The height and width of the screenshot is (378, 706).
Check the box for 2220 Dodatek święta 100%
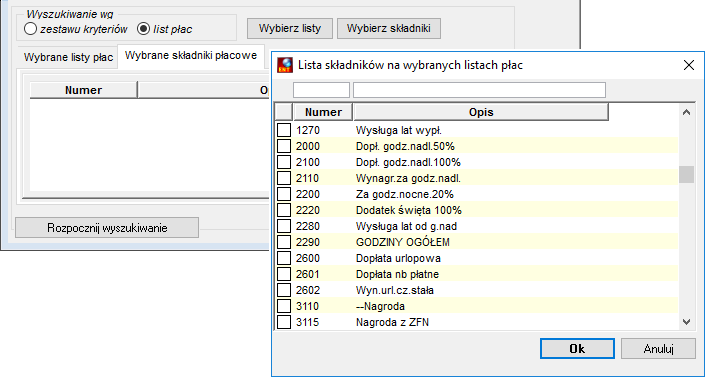coord(284,210)
